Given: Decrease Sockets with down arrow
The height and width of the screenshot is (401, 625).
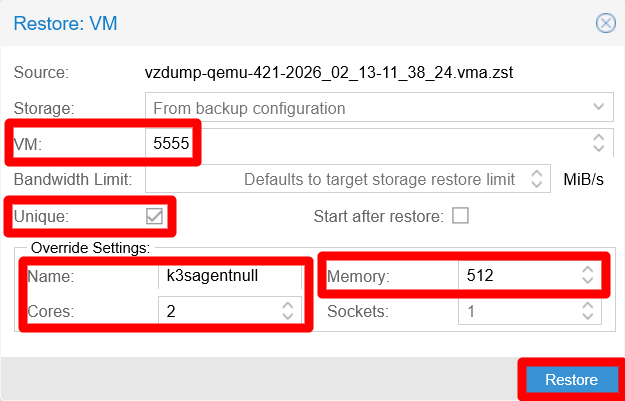Looking at the screenshot, I should tap(587, 317).
